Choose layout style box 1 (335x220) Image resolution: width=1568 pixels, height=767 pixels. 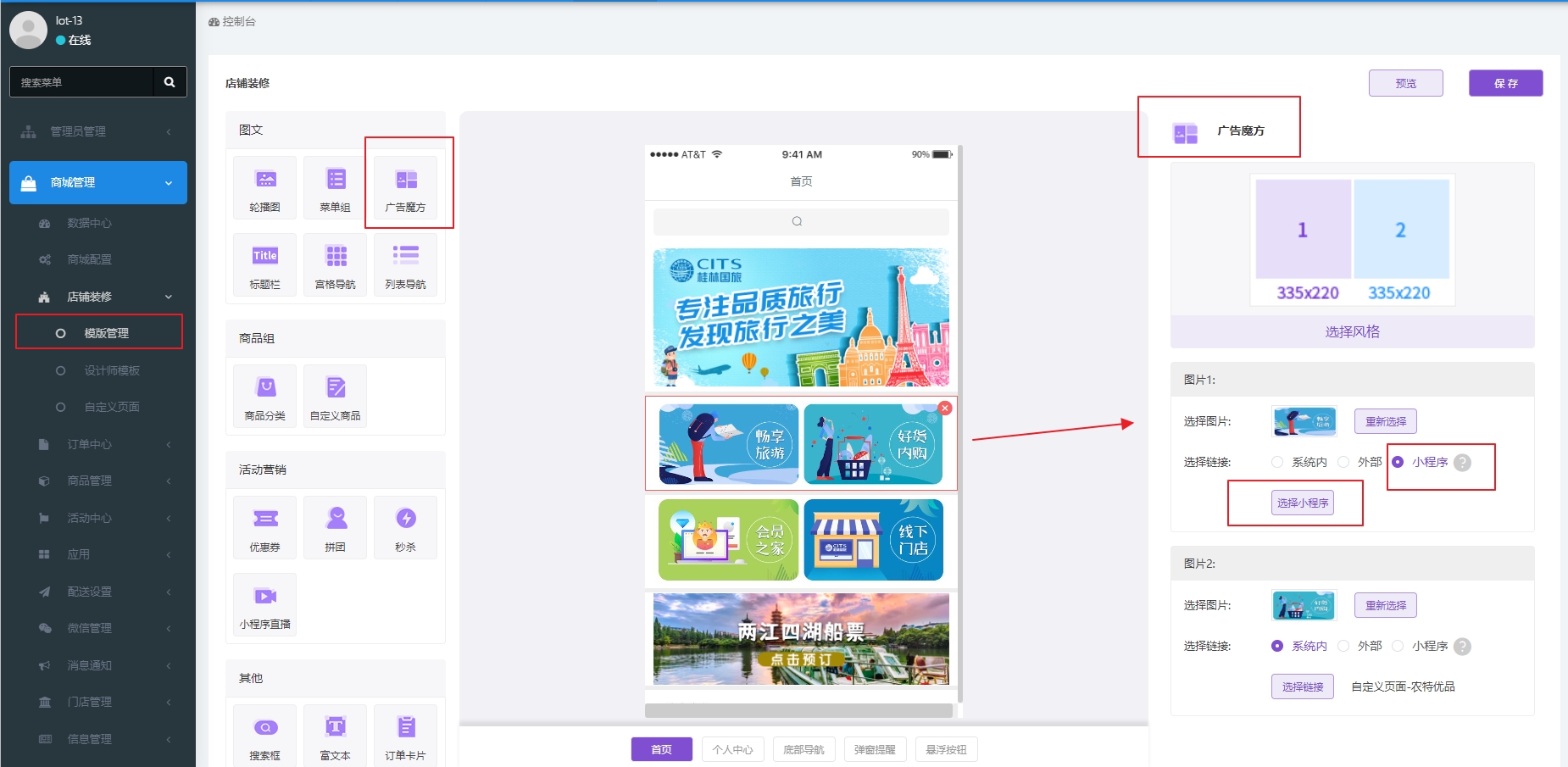1303,230
